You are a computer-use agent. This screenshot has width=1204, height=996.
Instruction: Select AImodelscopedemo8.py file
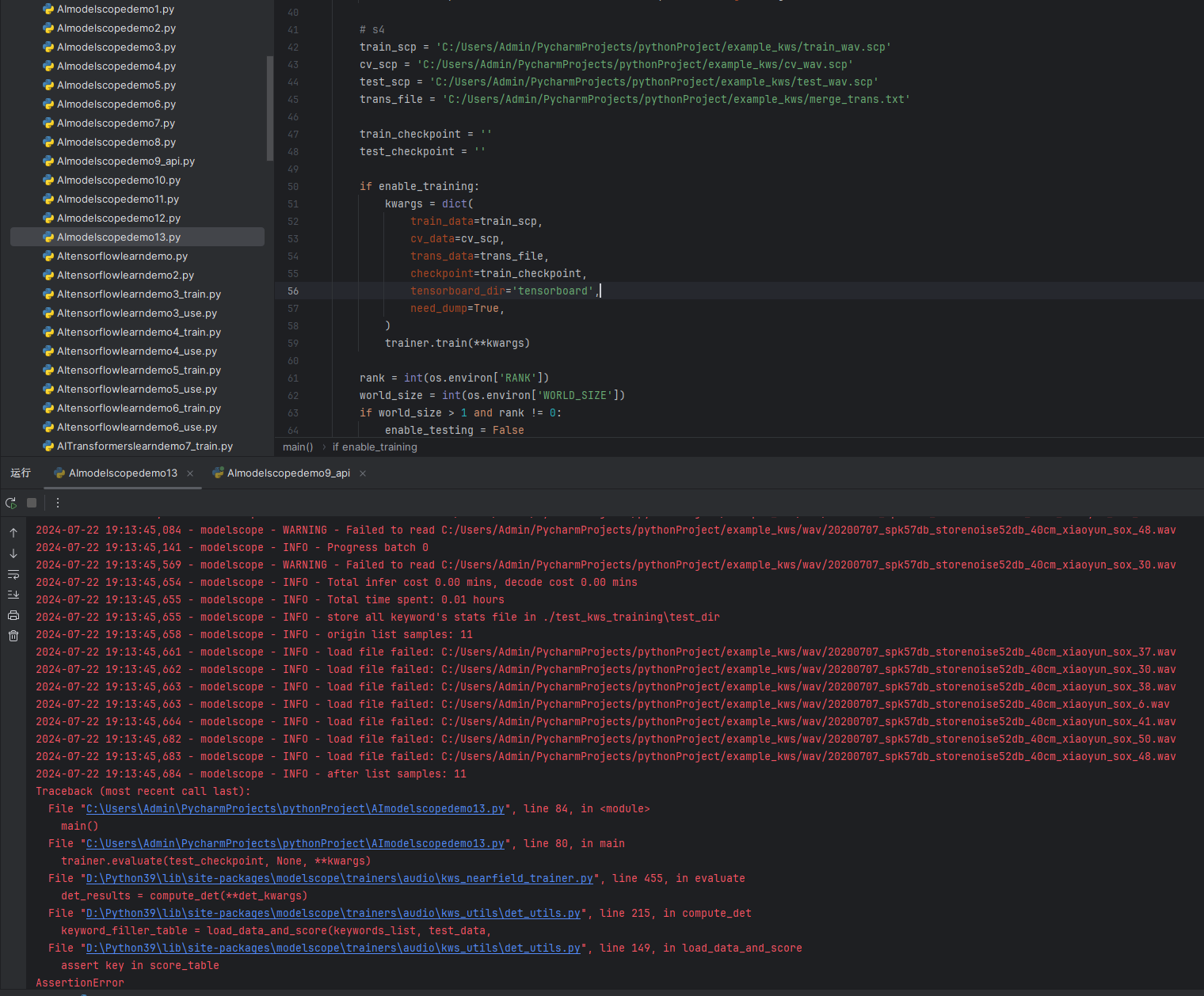pos(116,143)
